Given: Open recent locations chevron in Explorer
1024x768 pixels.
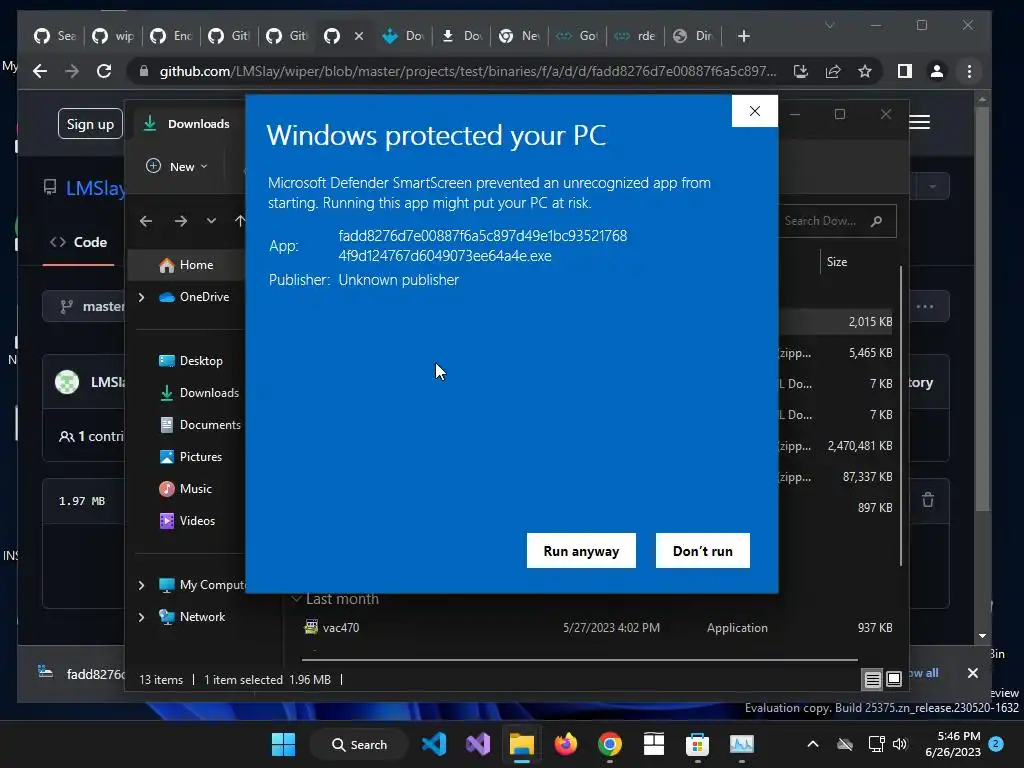Looking at the screenshot, I should point(211,221).
